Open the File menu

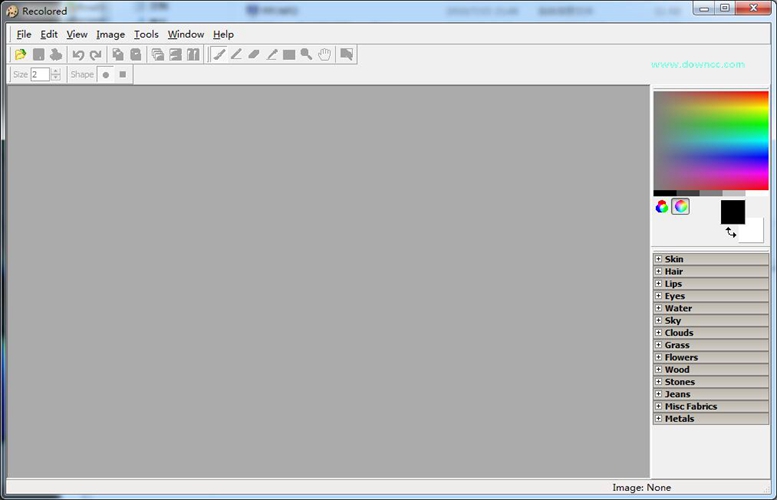pos(24,34)
